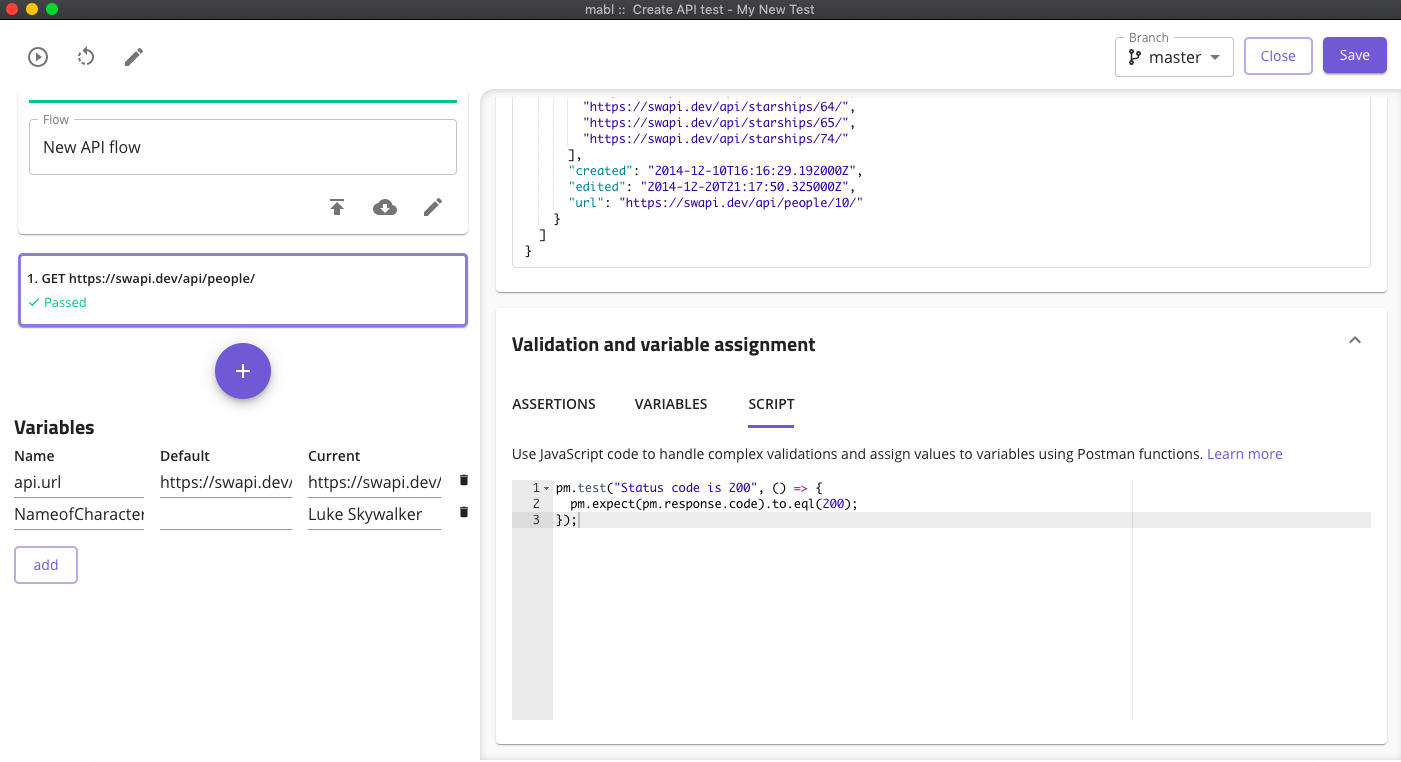Click script line 1 pm.test code
This screenshot has width=1401, height=762.
coord(689,488)
